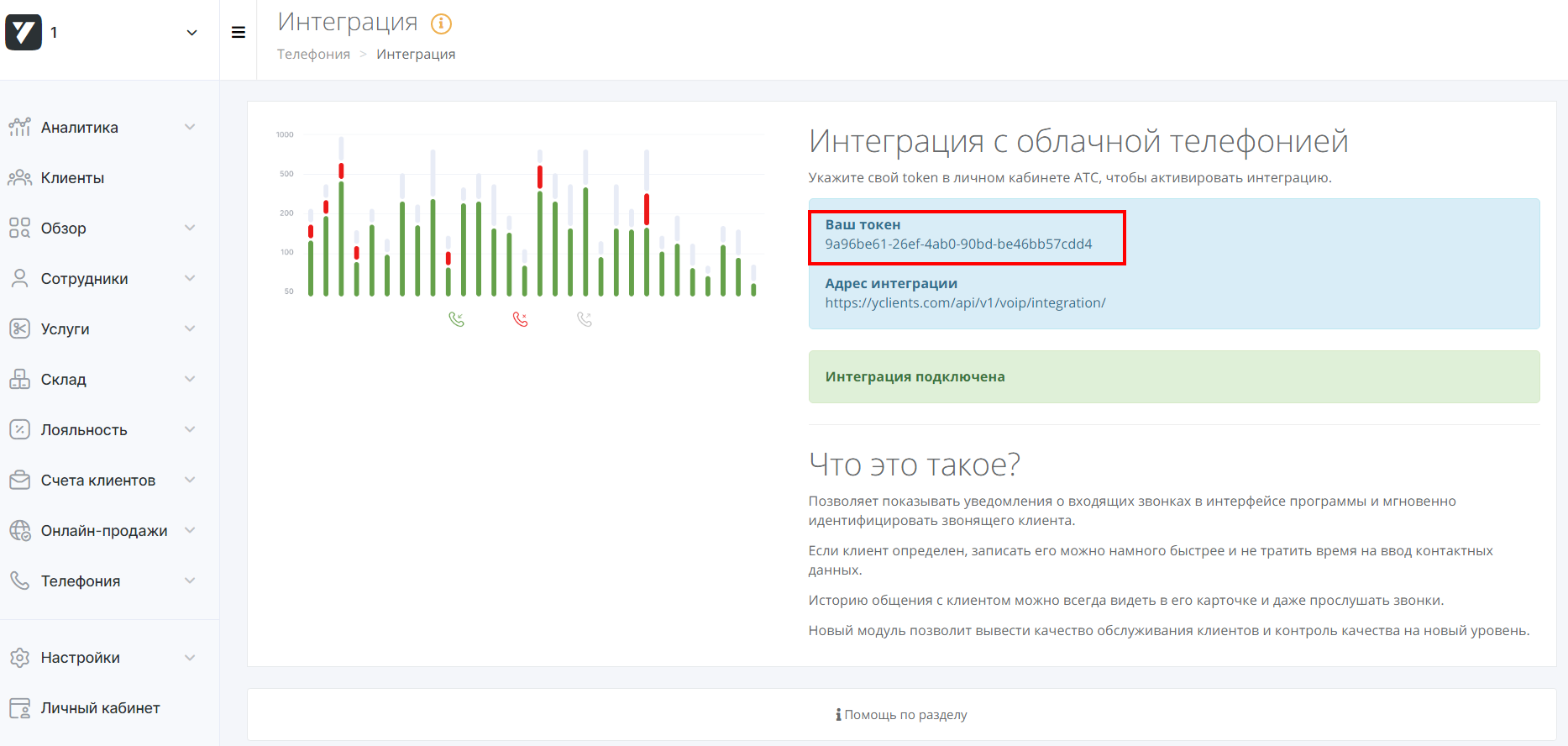Expand the Сотрудники section chevron

pyautogui.click(x=190, y=279)
